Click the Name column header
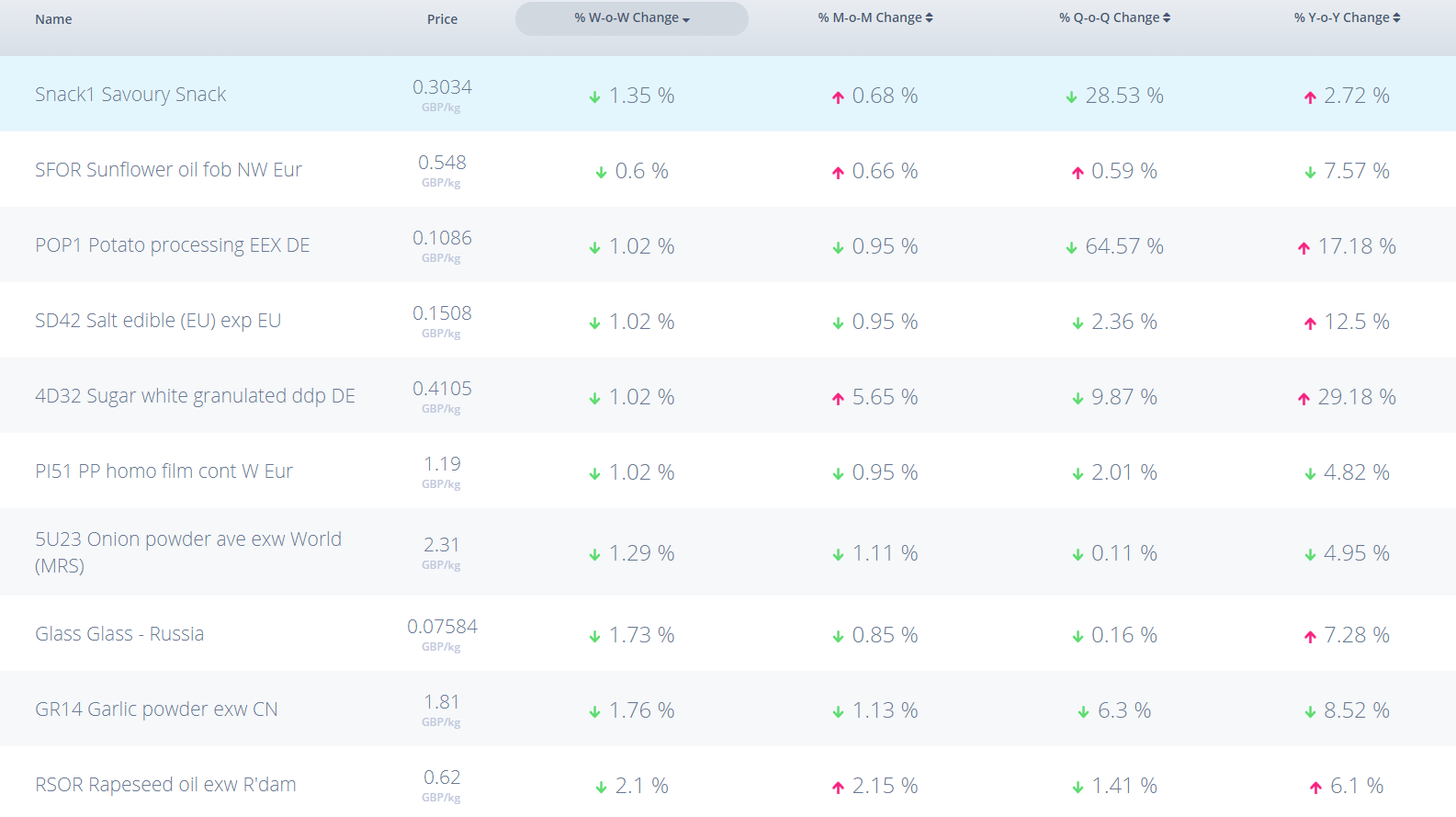This screenshot has height=817, width=1456. pyautogui.click(x=53, y=19)
